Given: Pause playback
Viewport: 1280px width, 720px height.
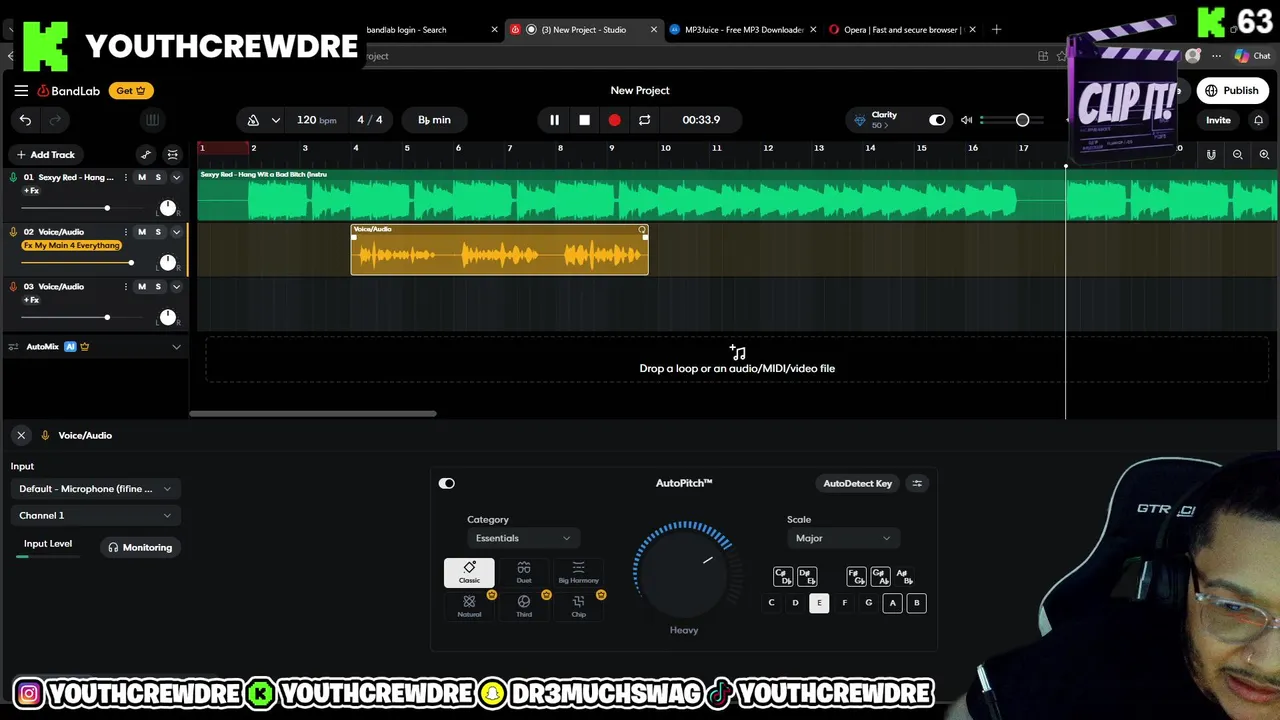Looking at the screenshot, I should pos(554,120).
